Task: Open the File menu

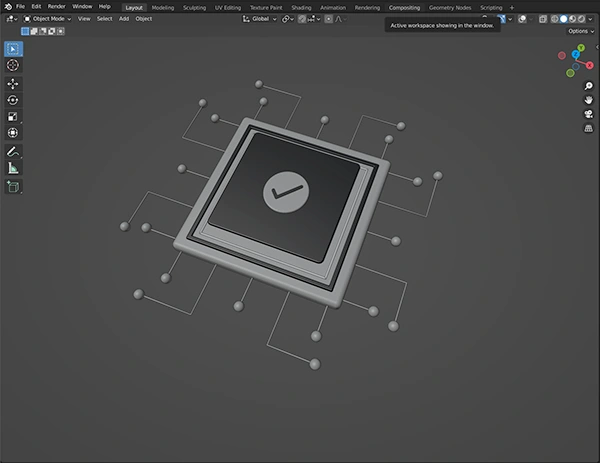Action: point(20,7)
